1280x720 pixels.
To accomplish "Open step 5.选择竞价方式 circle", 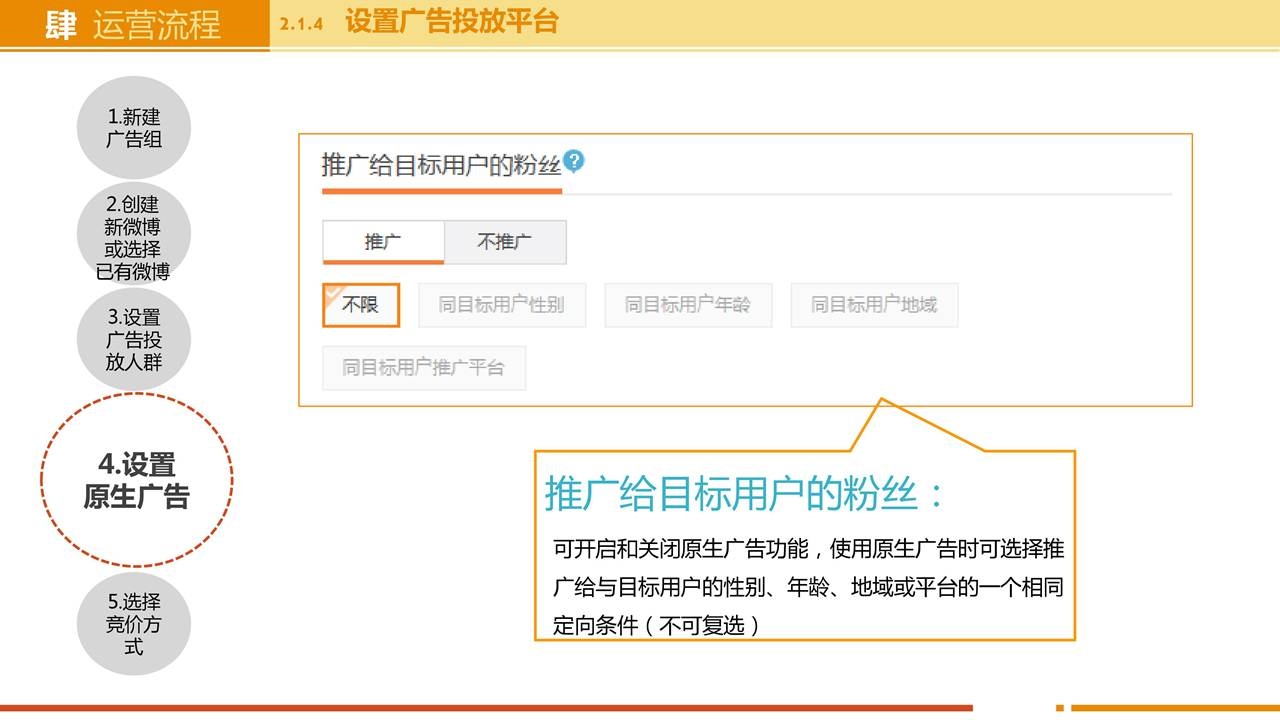I will click(x=134, y=624).
